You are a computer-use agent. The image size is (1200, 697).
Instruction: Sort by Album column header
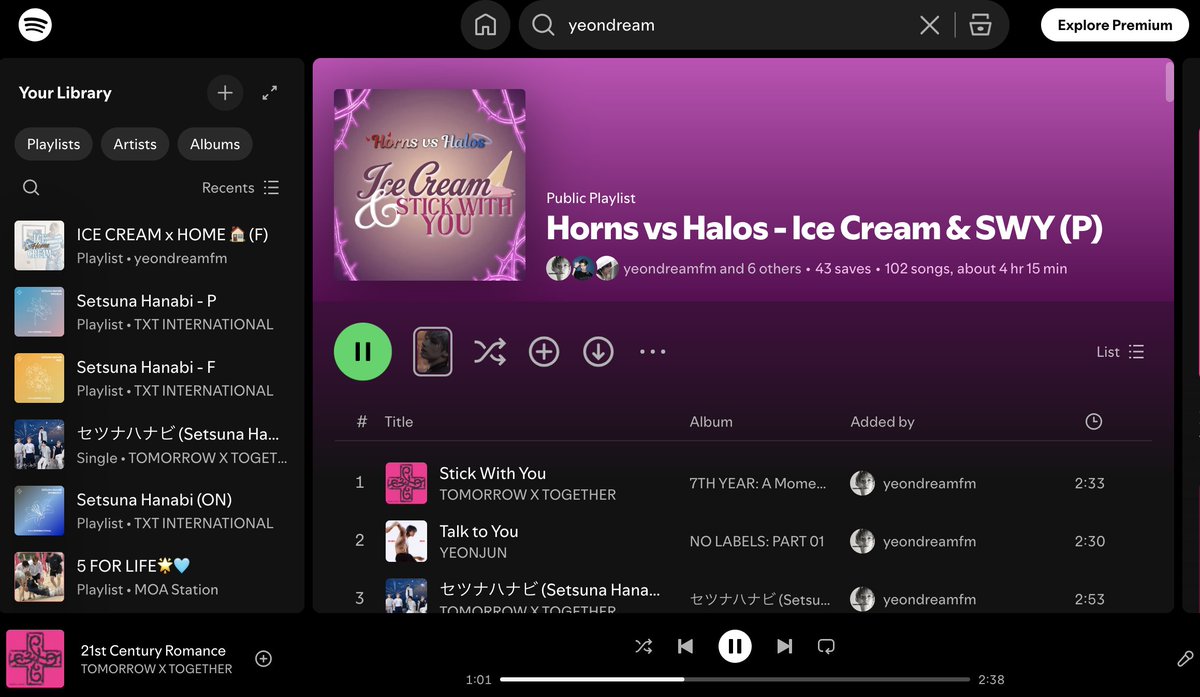pyautogui.click(x=711, y=422)
